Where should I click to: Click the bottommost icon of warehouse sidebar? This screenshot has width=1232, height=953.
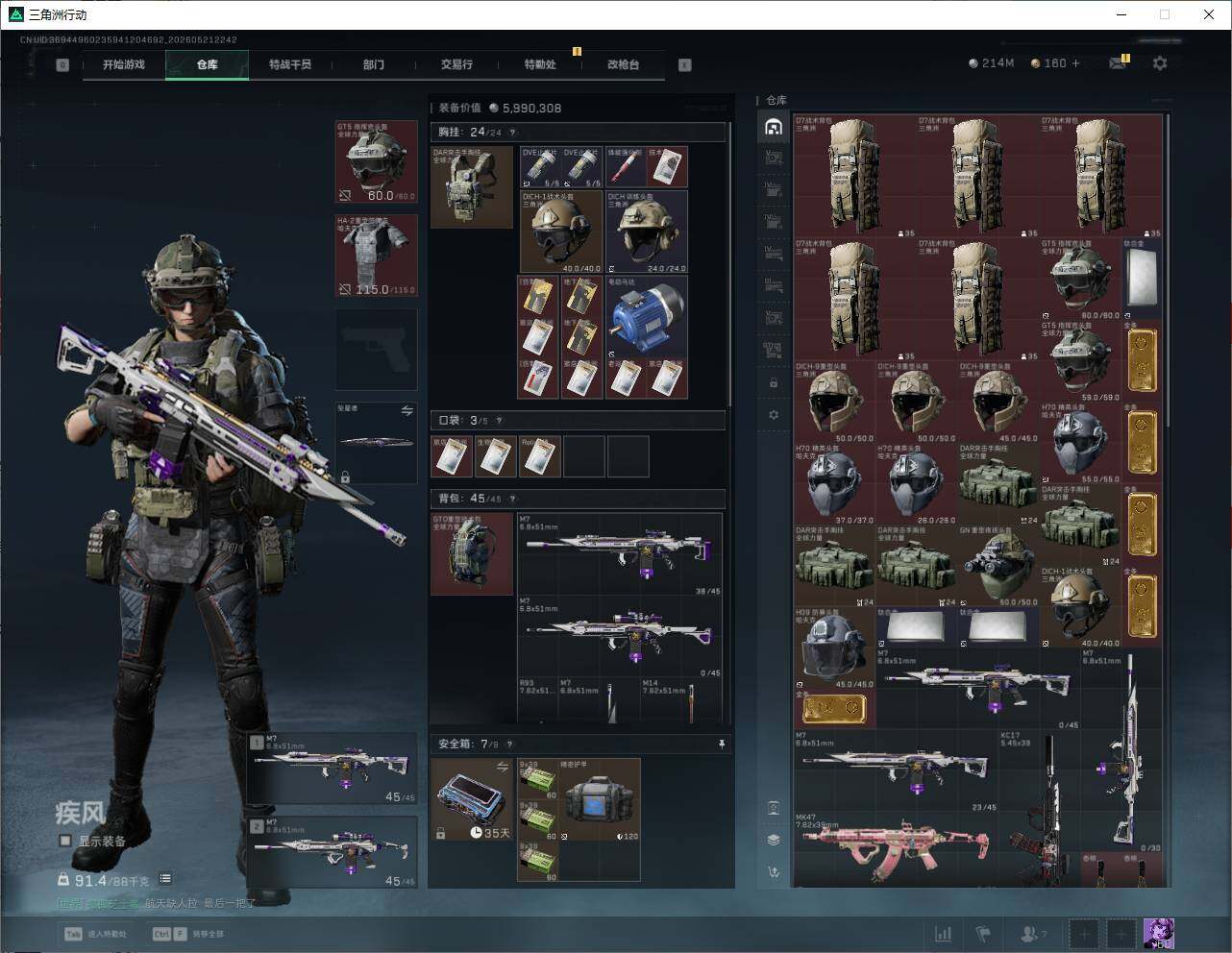coord(774,872)
